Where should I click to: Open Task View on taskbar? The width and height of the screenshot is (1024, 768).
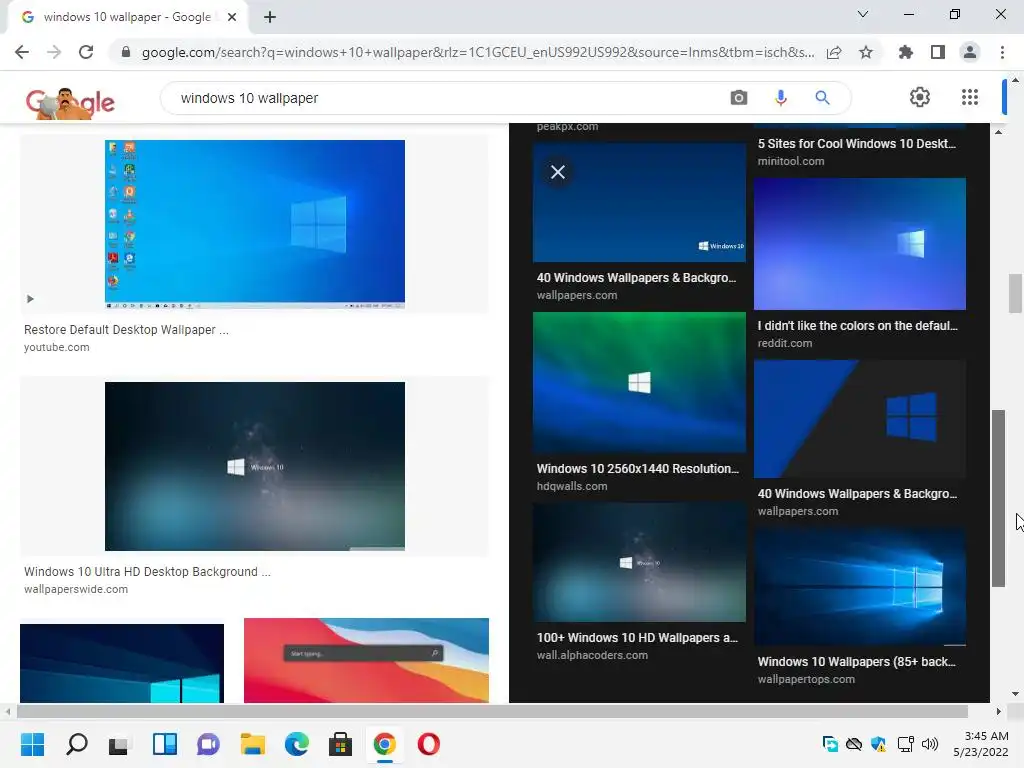click(120, 744)
